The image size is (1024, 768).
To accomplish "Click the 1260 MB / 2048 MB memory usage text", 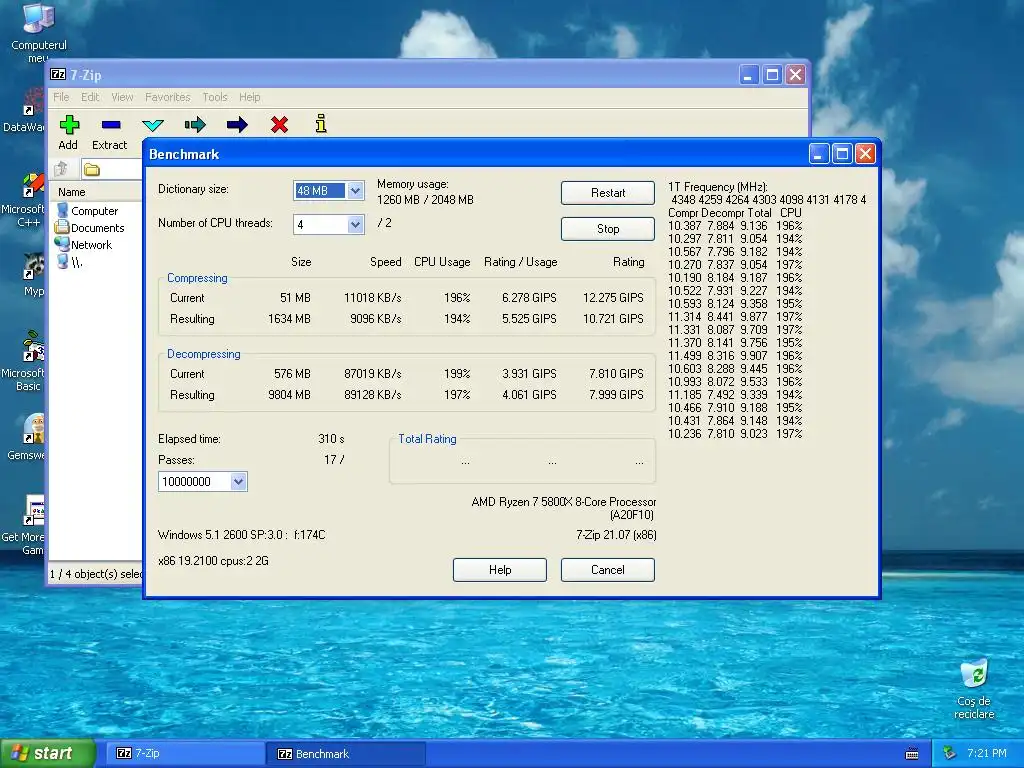I will 425,200.
